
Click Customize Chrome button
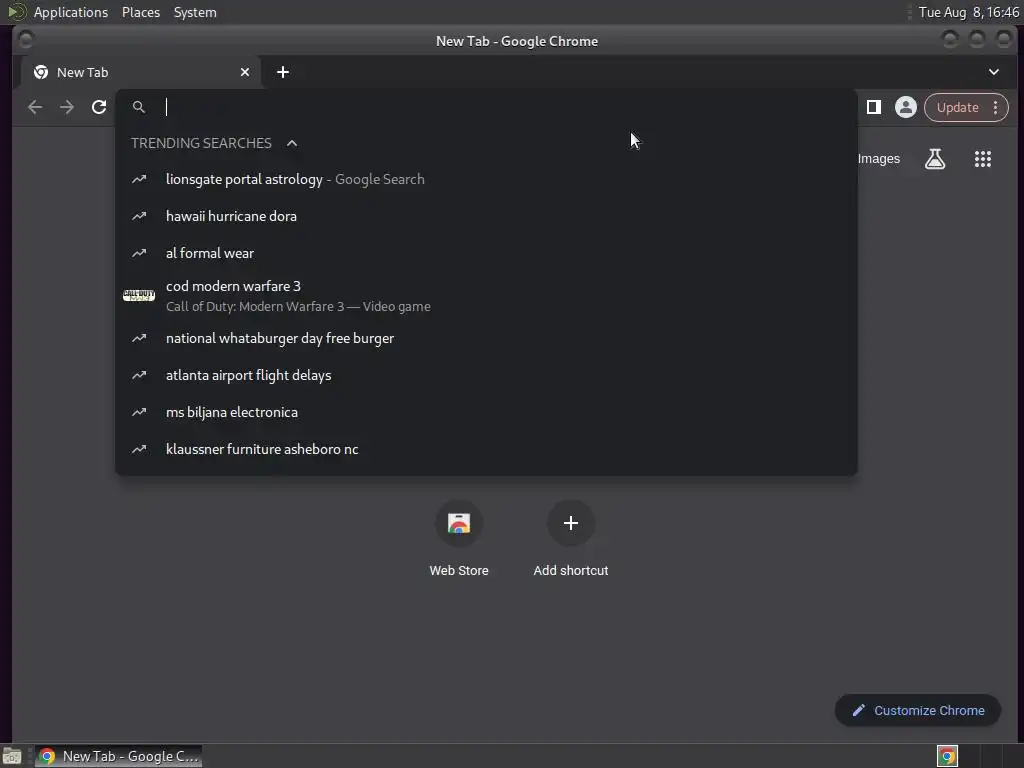[x=918, y=711]
